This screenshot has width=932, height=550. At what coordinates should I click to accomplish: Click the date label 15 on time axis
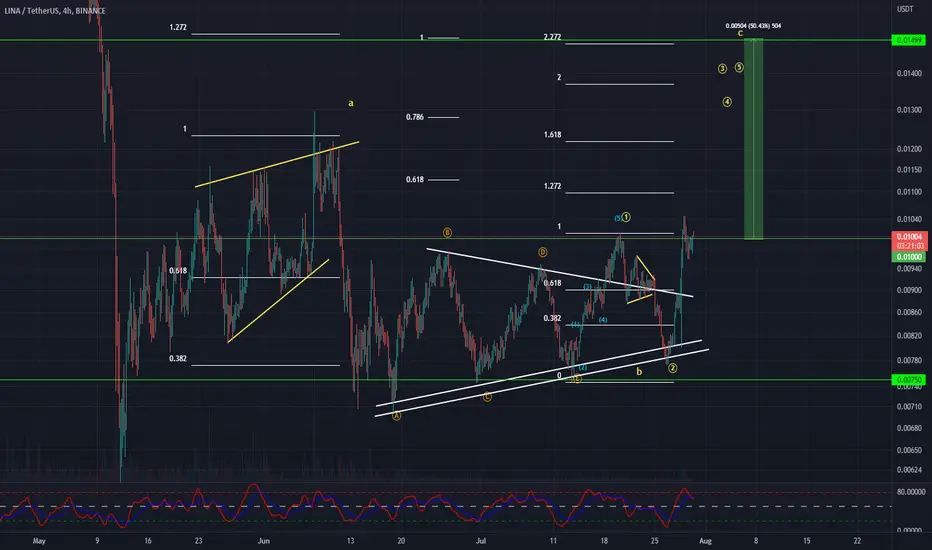807,541
